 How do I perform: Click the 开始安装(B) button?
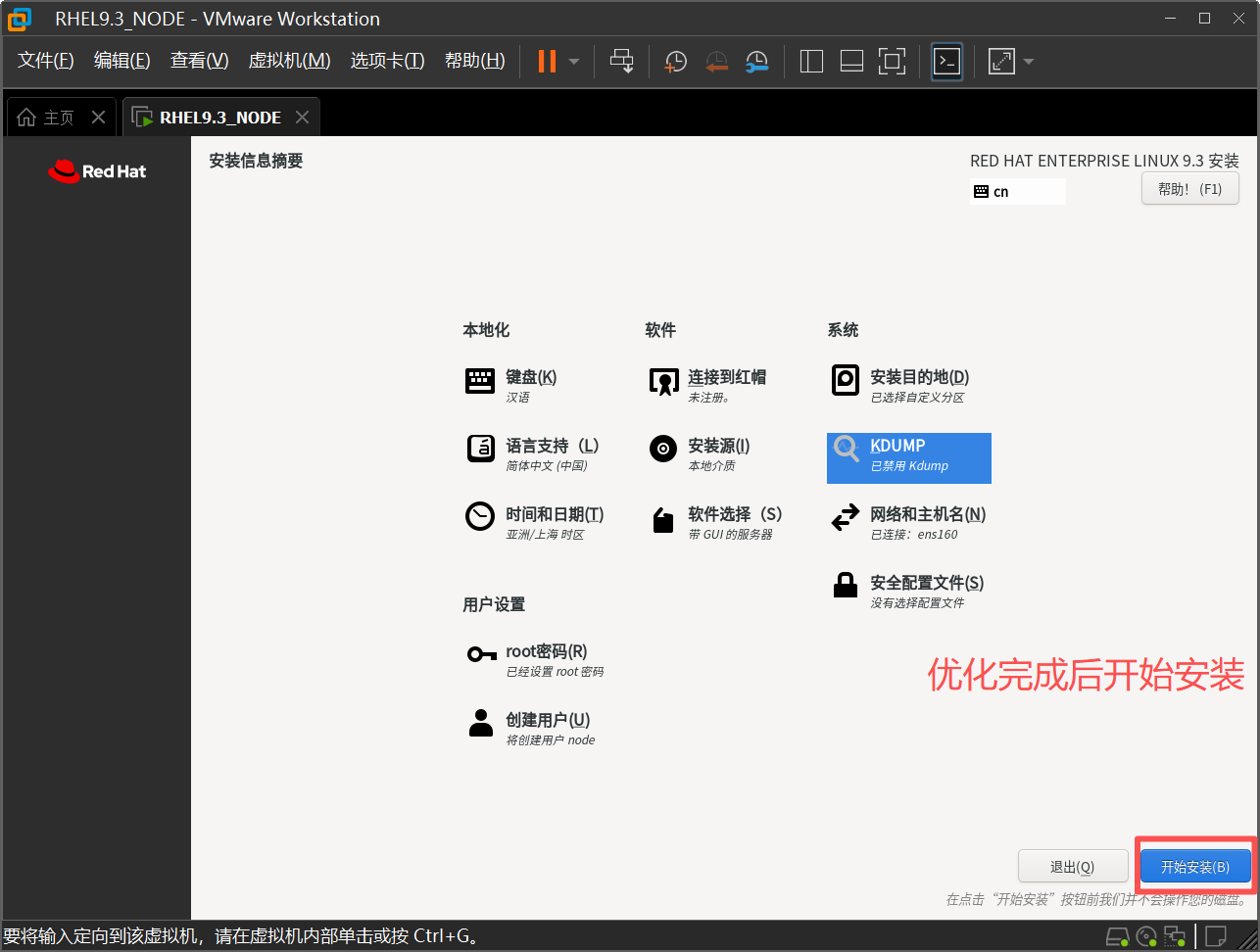point(1195,867)
